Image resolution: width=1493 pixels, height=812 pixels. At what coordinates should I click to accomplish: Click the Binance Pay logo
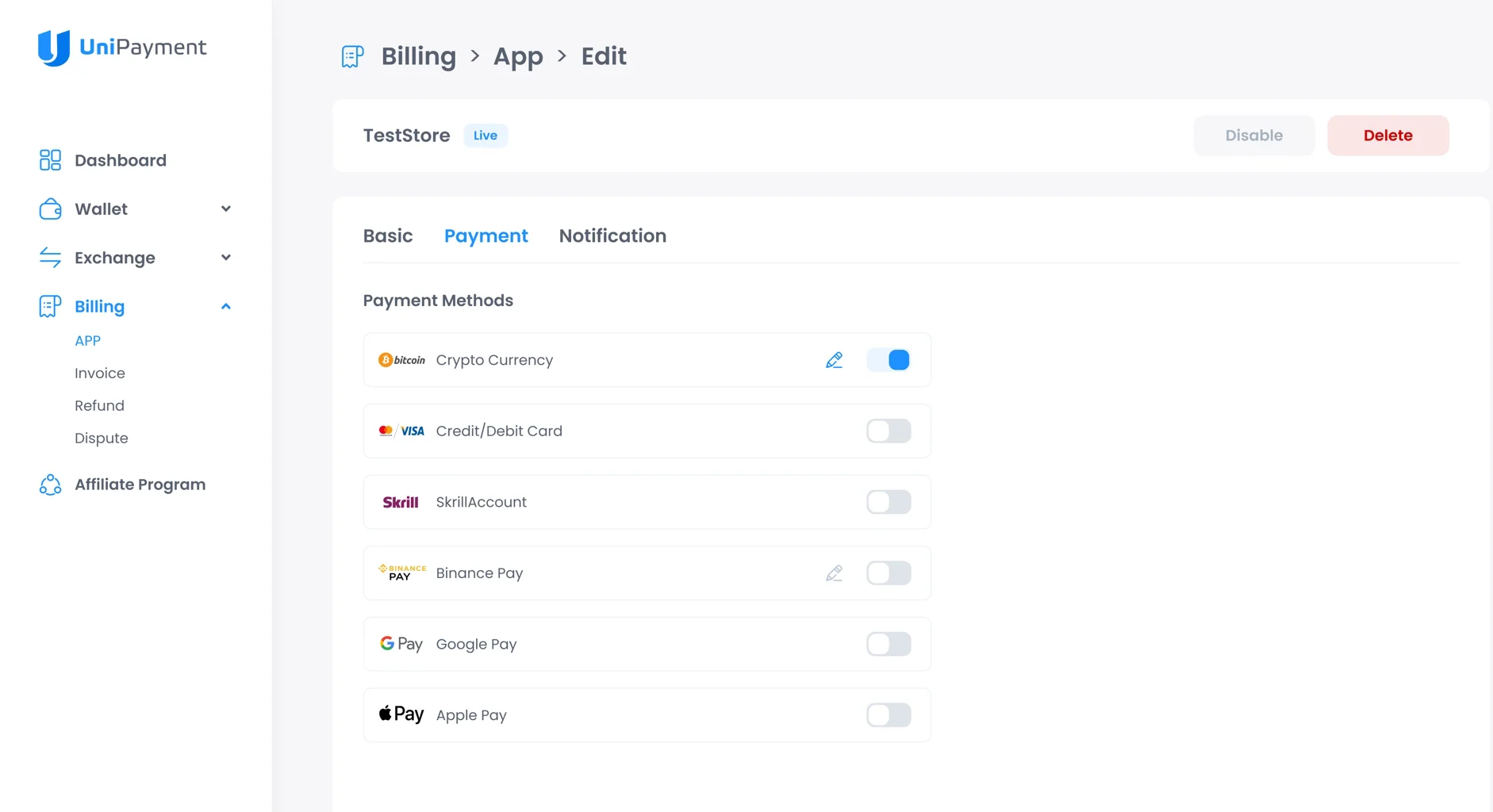tap(402, 573)
